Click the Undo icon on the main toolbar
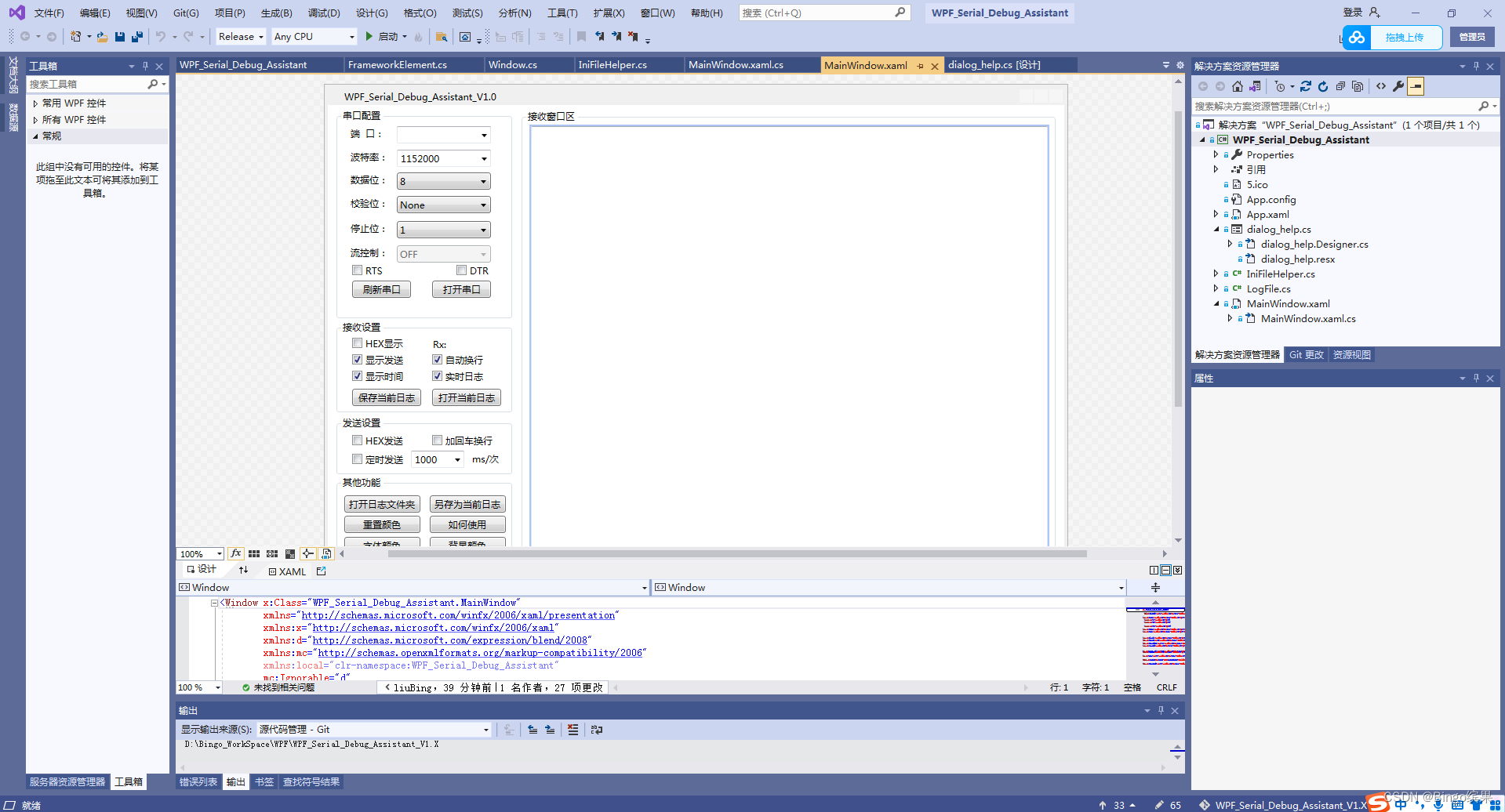Viewport: 1505px width, 812px height. 159,36
